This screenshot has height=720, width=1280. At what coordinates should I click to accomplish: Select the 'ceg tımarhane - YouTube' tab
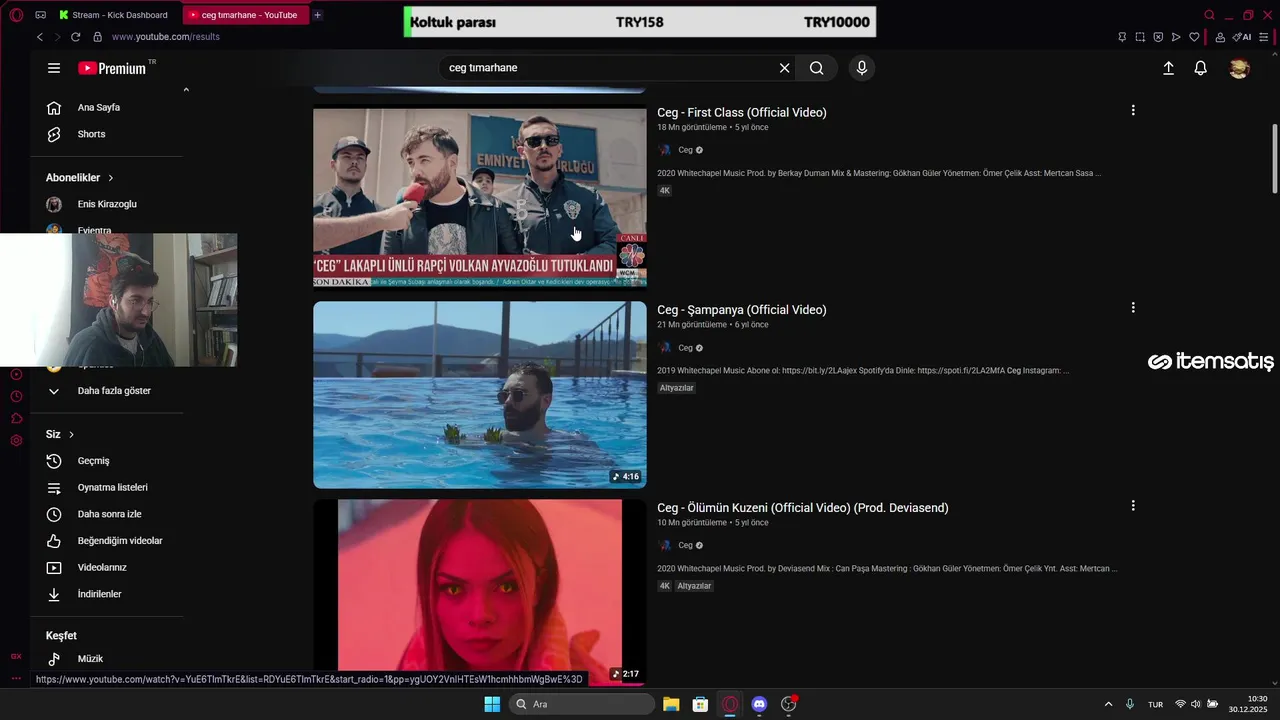(x=246, y=15)
